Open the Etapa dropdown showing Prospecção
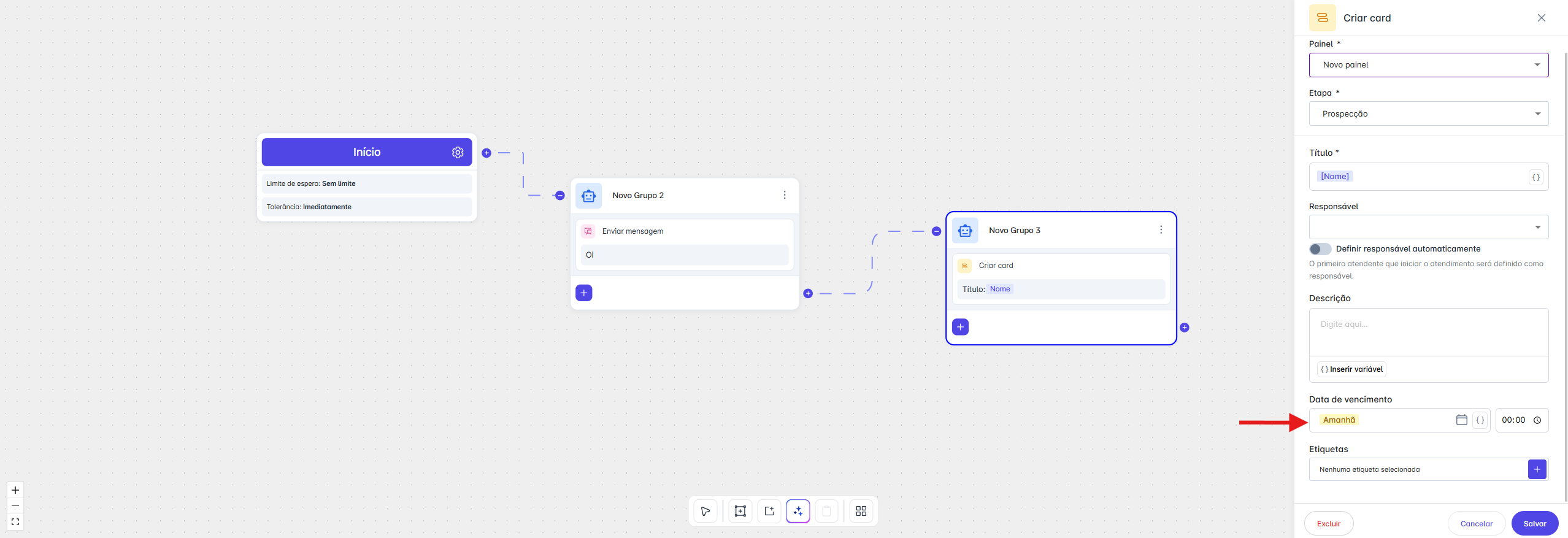 1428,114
